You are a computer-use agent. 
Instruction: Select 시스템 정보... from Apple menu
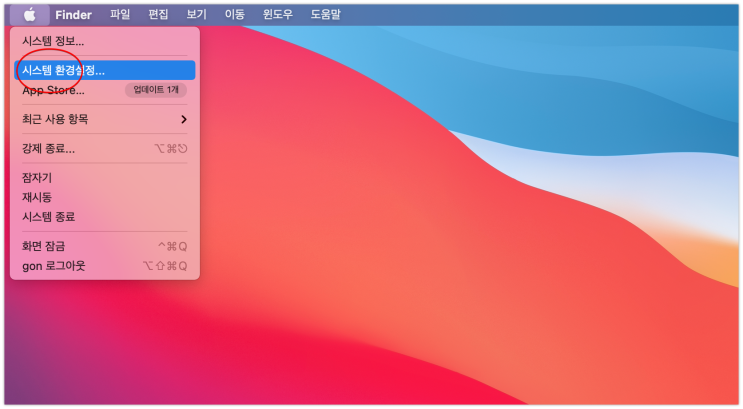(x=104, y=41)
